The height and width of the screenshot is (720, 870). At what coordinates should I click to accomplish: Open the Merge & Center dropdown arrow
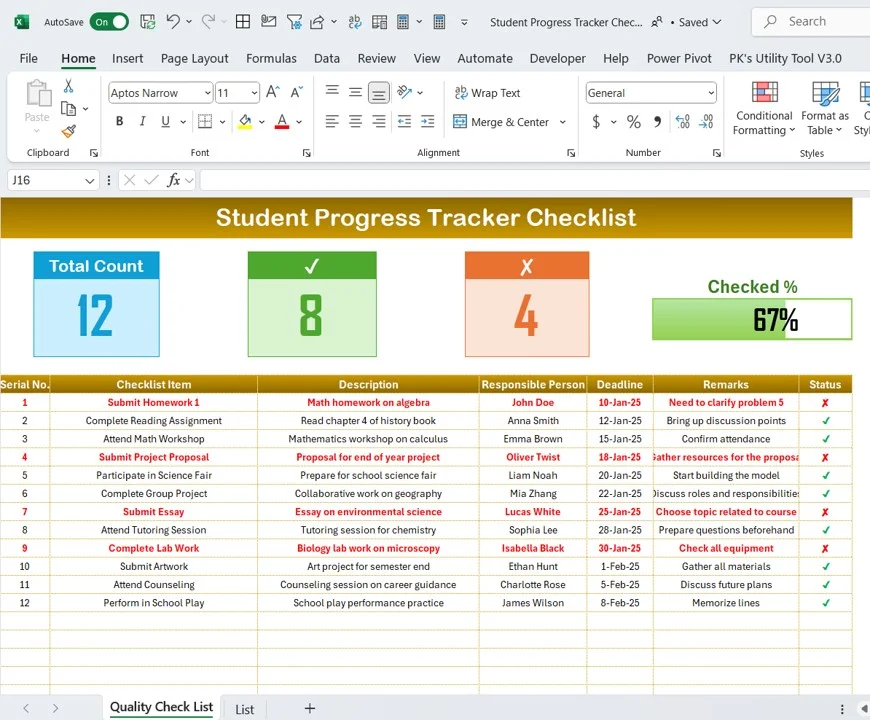[x=563, y=121]
